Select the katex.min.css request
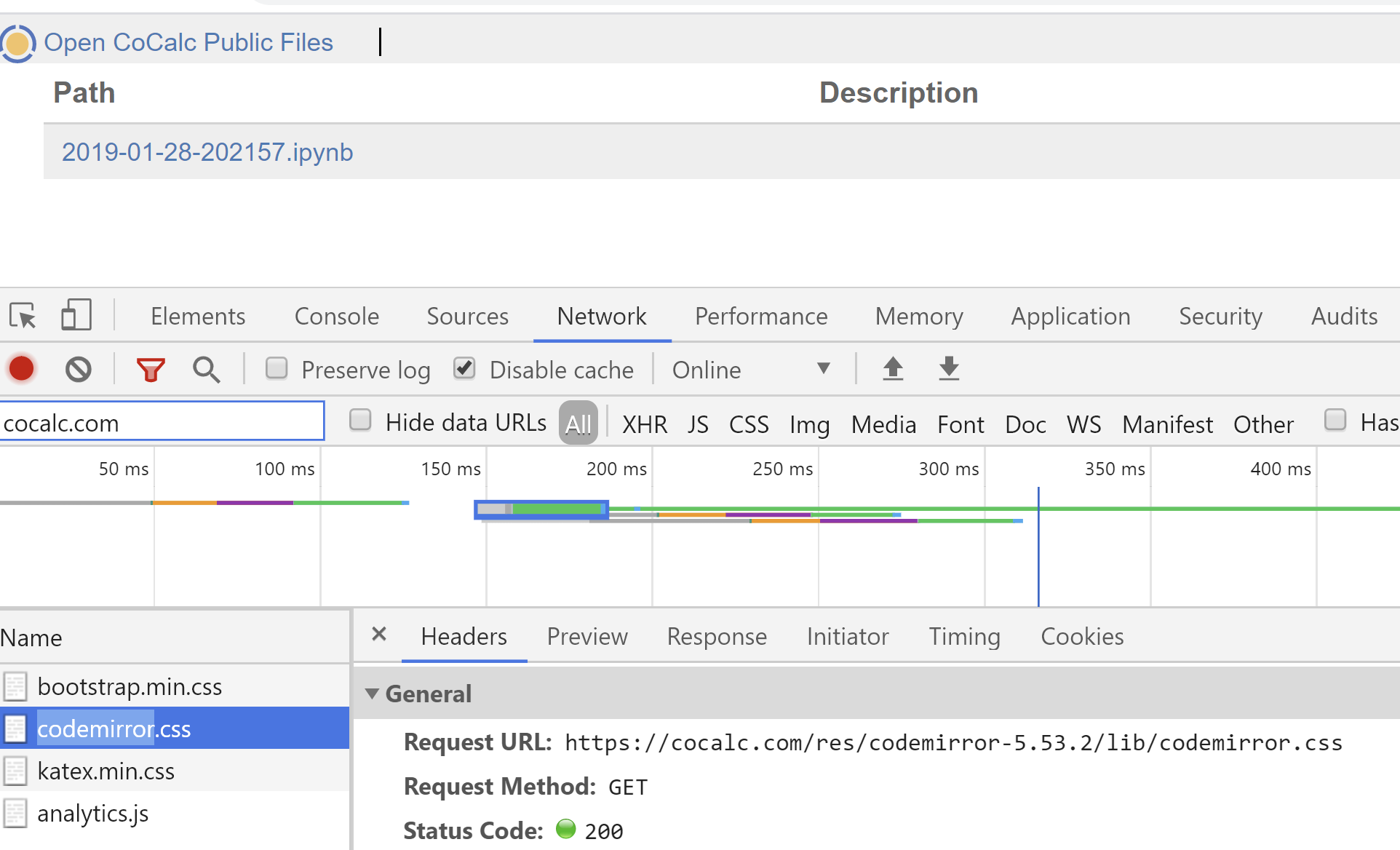The height and width of the screenshot is (850, 1400). 106,771
